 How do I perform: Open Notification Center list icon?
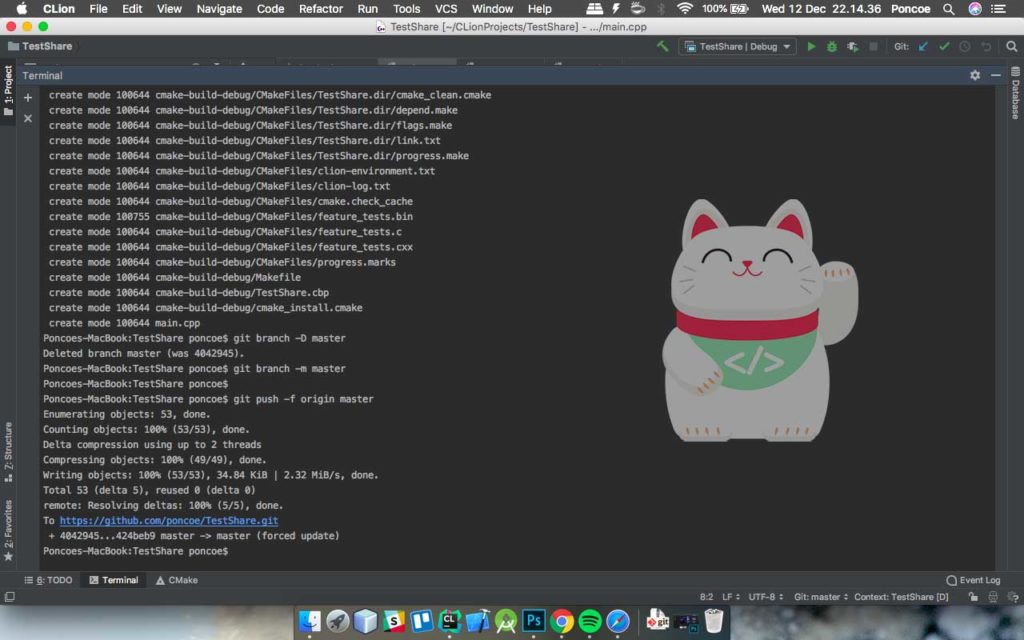pyautogui.click(x=998, y=9)
